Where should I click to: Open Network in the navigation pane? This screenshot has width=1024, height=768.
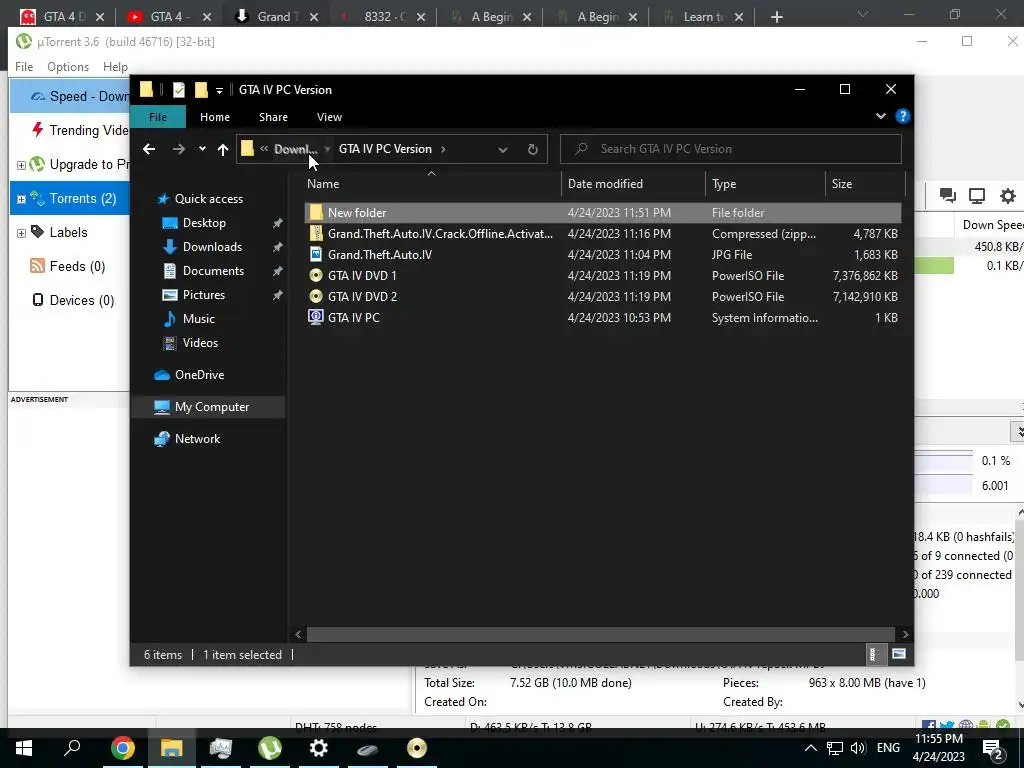pos(197,439)
